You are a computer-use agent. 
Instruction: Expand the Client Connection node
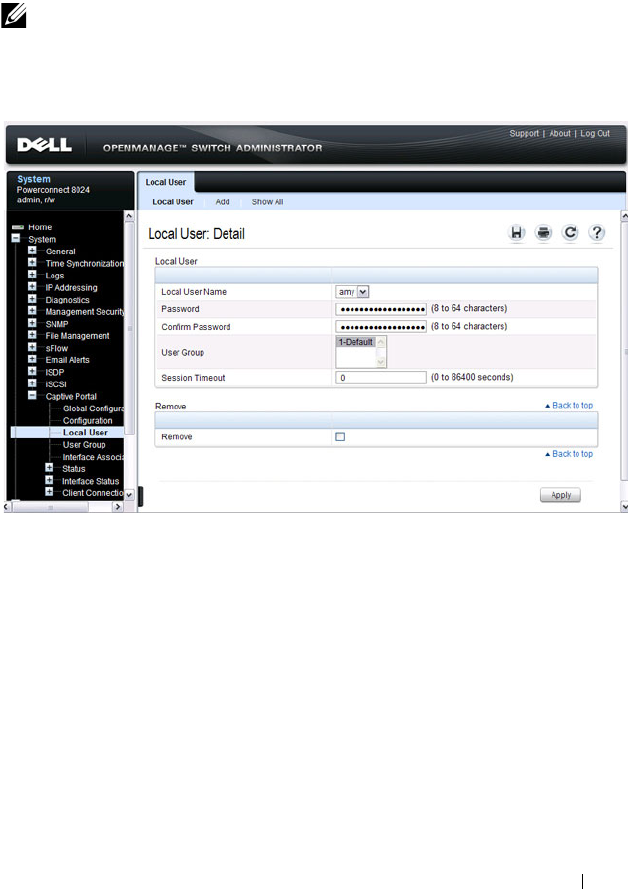pos(49,492)
